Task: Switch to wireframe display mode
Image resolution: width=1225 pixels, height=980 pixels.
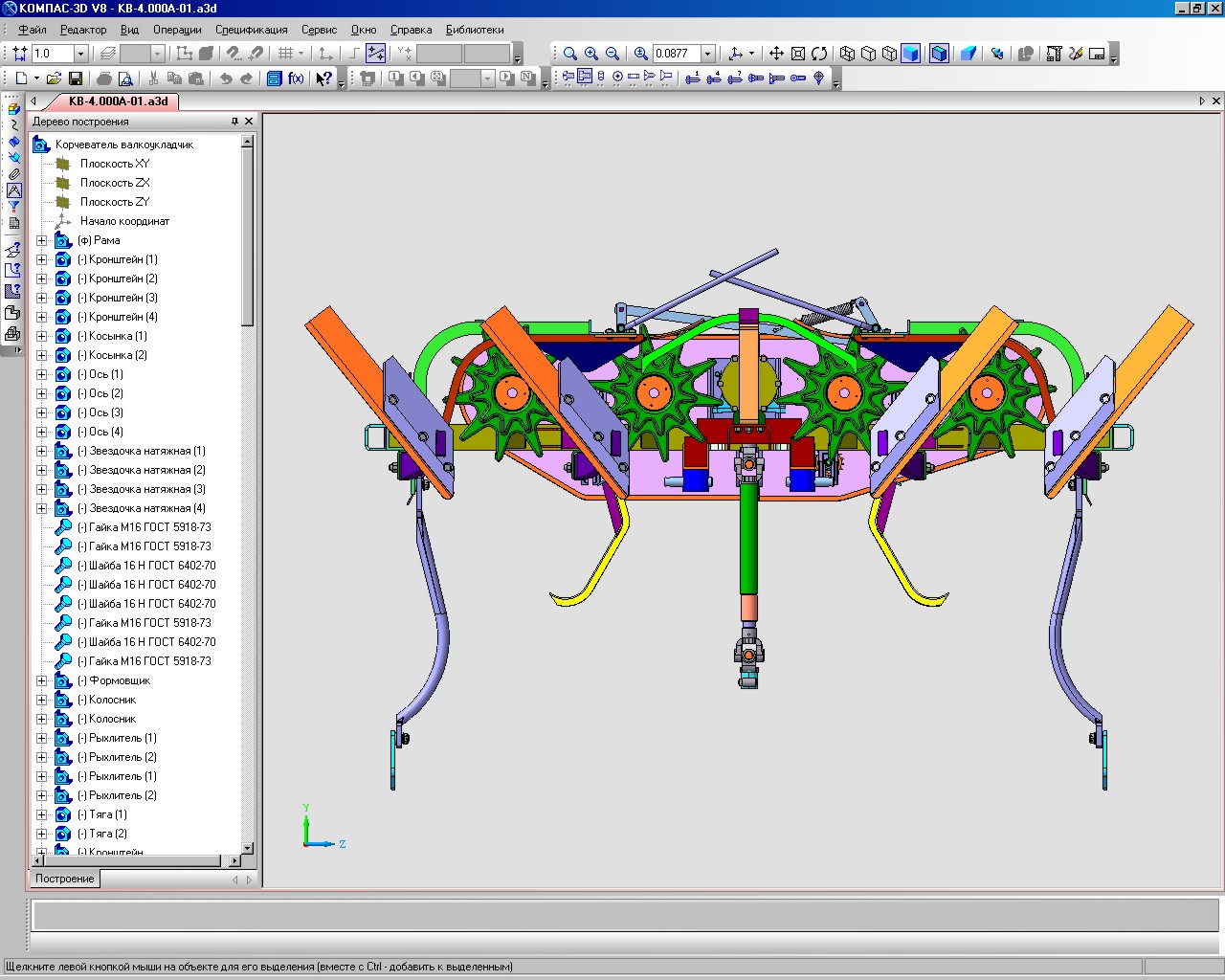Action: (847, 54)
